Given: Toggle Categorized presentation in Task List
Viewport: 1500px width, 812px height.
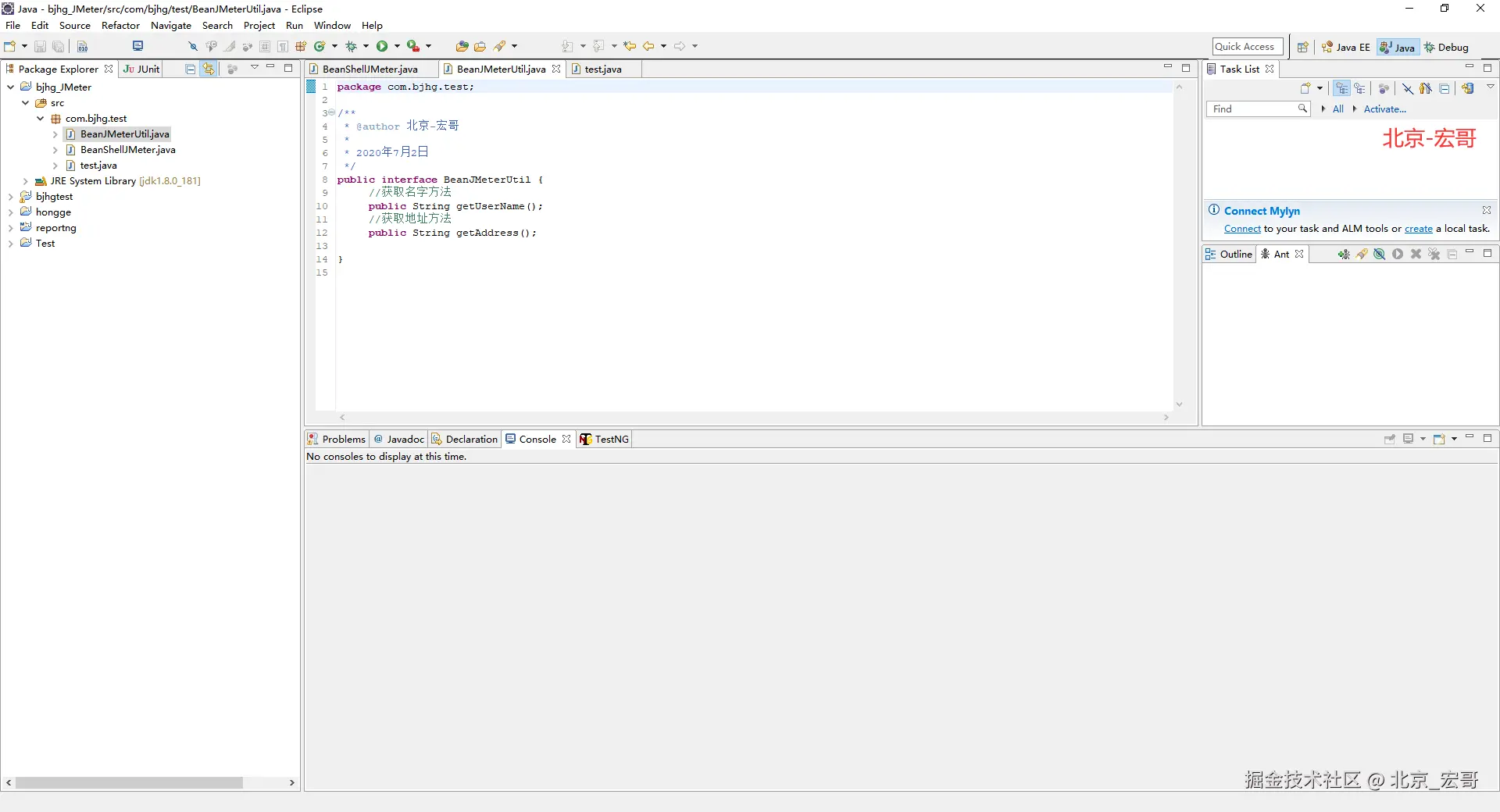Looking at the screenshot, I should tap(1342, 88).
